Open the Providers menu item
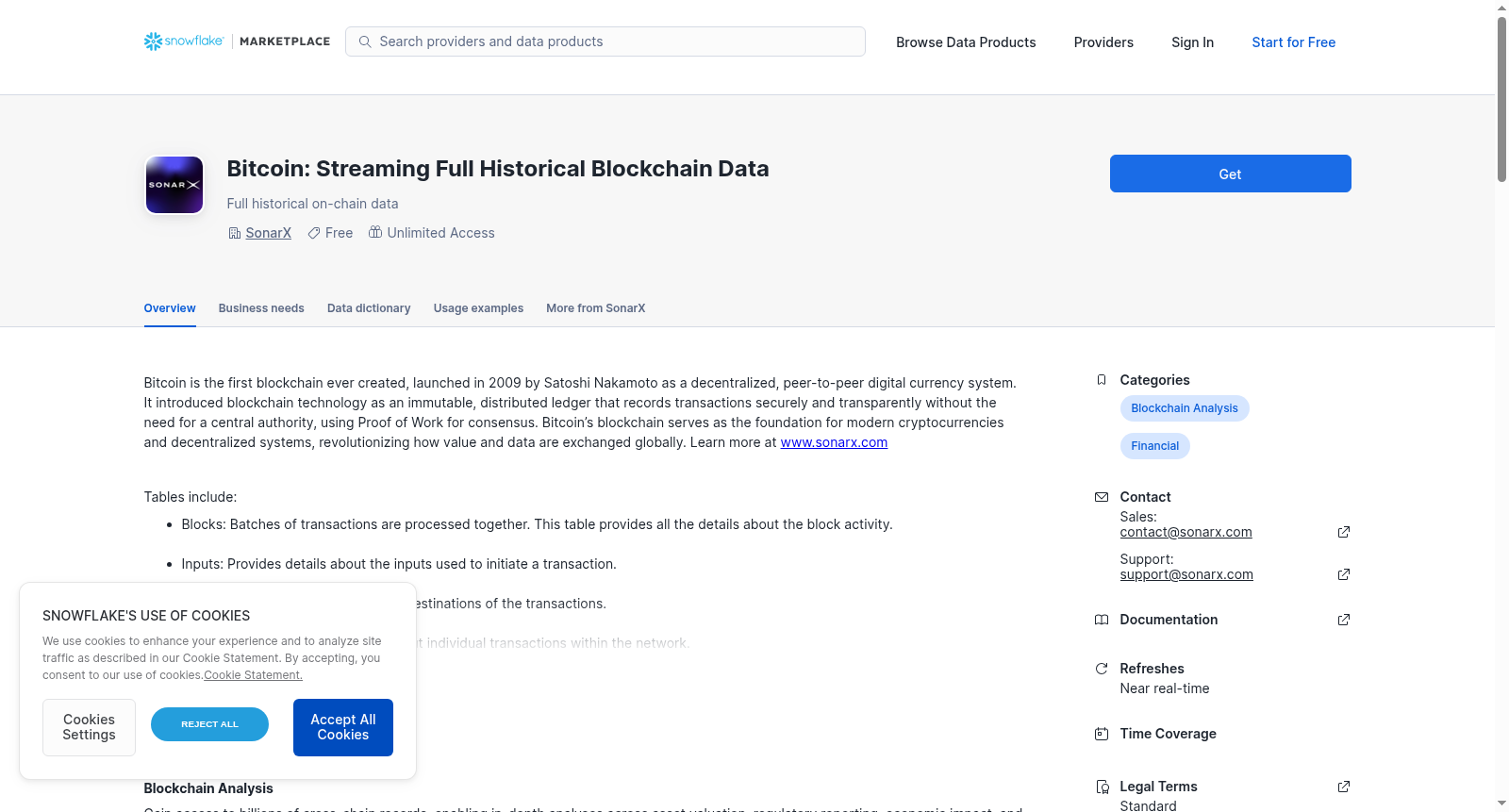The width and height of the screenshot is (1509, 812). tap(1103, 42)
